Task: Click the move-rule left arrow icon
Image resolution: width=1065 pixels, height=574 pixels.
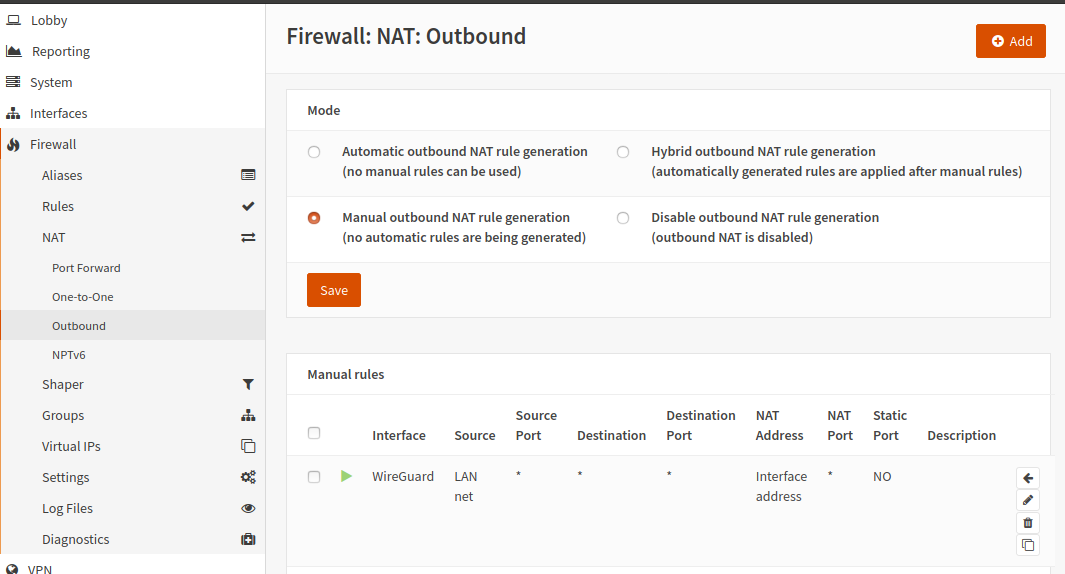Action: click(1028, 478)
